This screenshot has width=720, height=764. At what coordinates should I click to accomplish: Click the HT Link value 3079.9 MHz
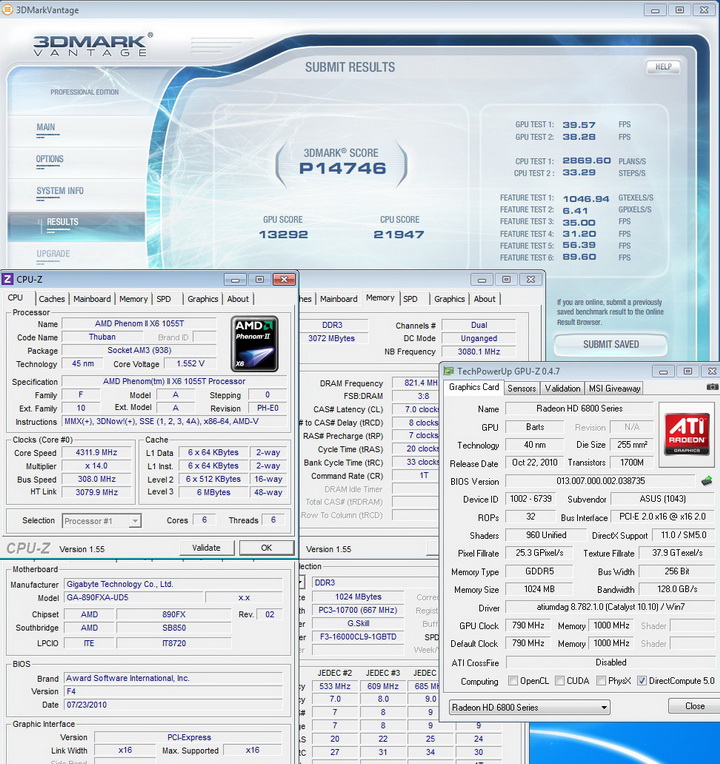[96, 493]
